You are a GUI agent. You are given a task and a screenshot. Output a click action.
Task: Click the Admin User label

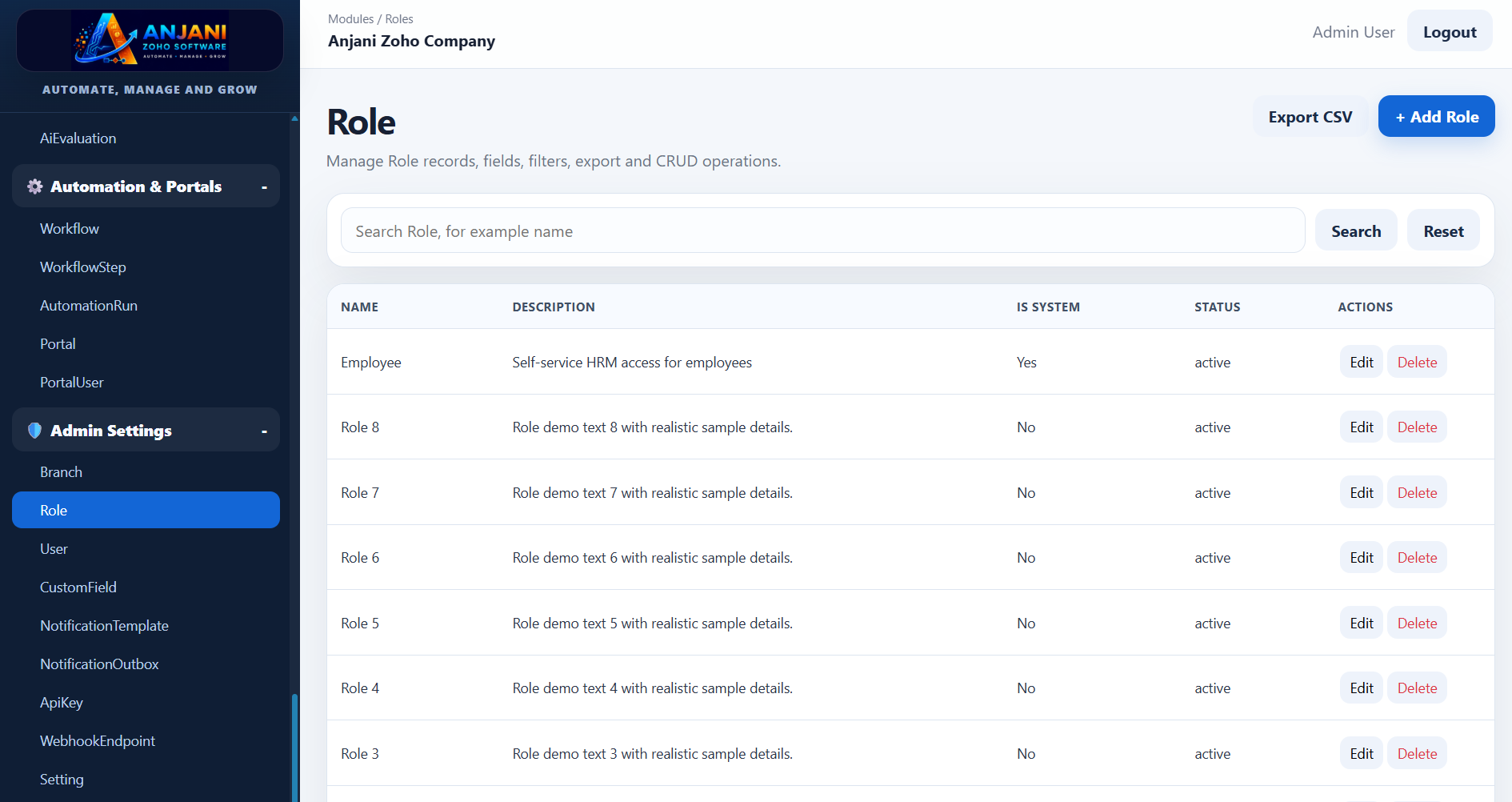point(1353,32)
